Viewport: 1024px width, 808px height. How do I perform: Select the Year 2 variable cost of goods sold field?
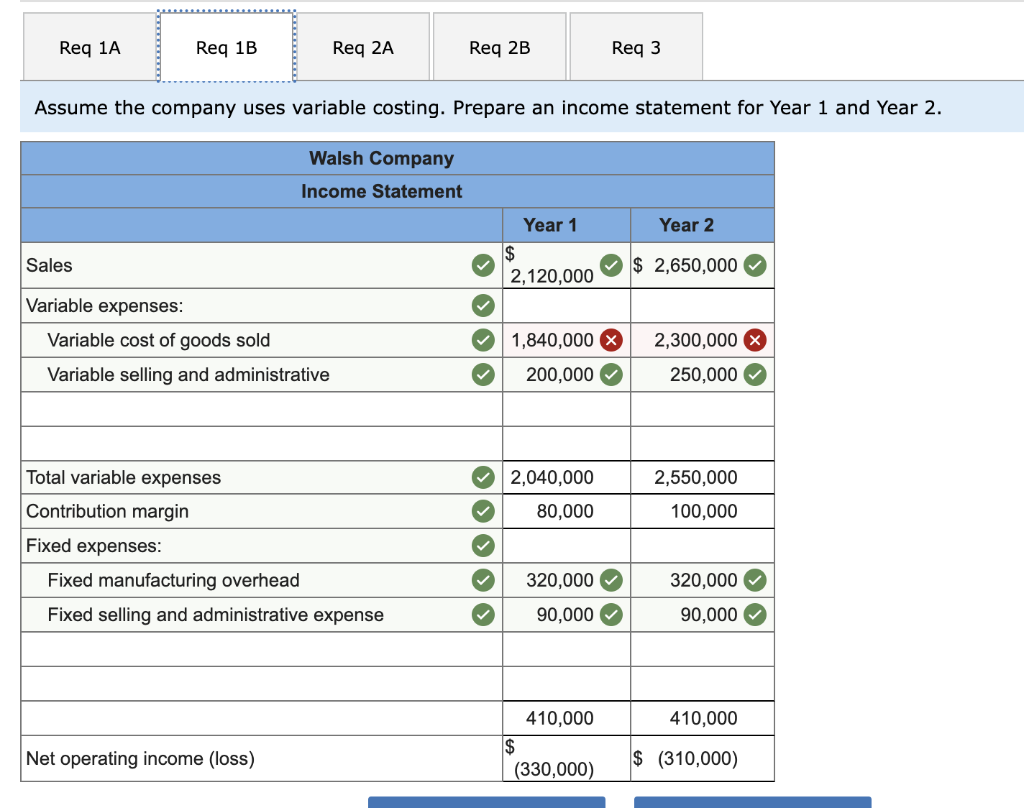point(702,340)
